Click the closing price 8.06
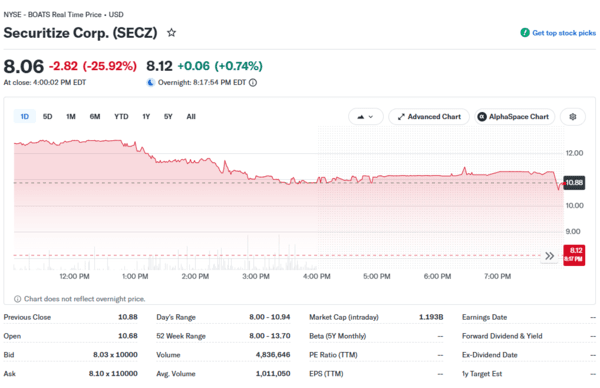 tap(24, 67)
